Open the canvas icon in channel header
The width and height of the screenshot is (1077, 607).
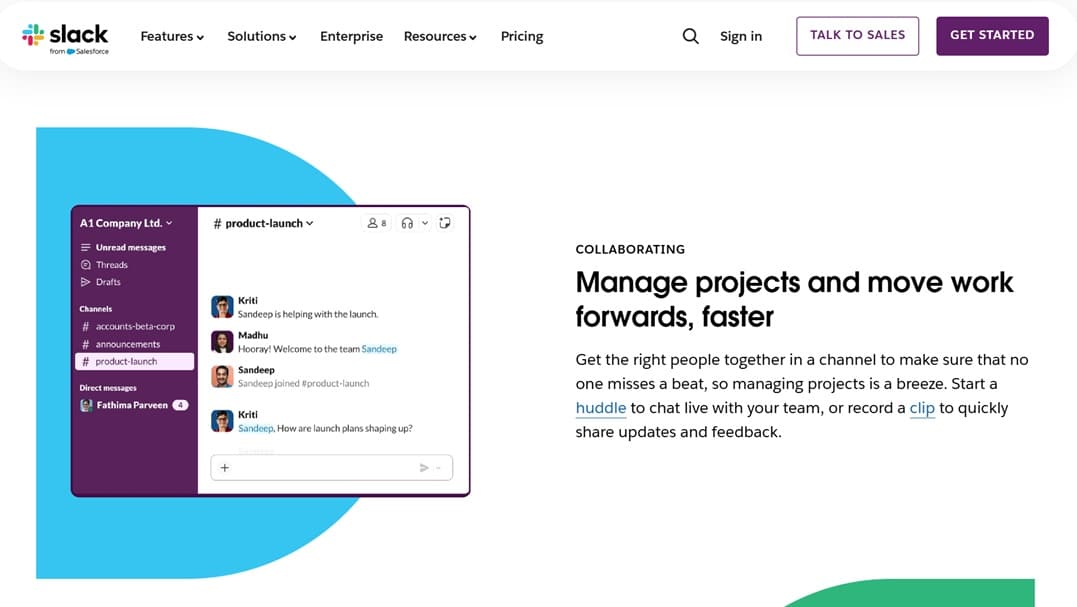pyautogui.click(x=445, y=223)
